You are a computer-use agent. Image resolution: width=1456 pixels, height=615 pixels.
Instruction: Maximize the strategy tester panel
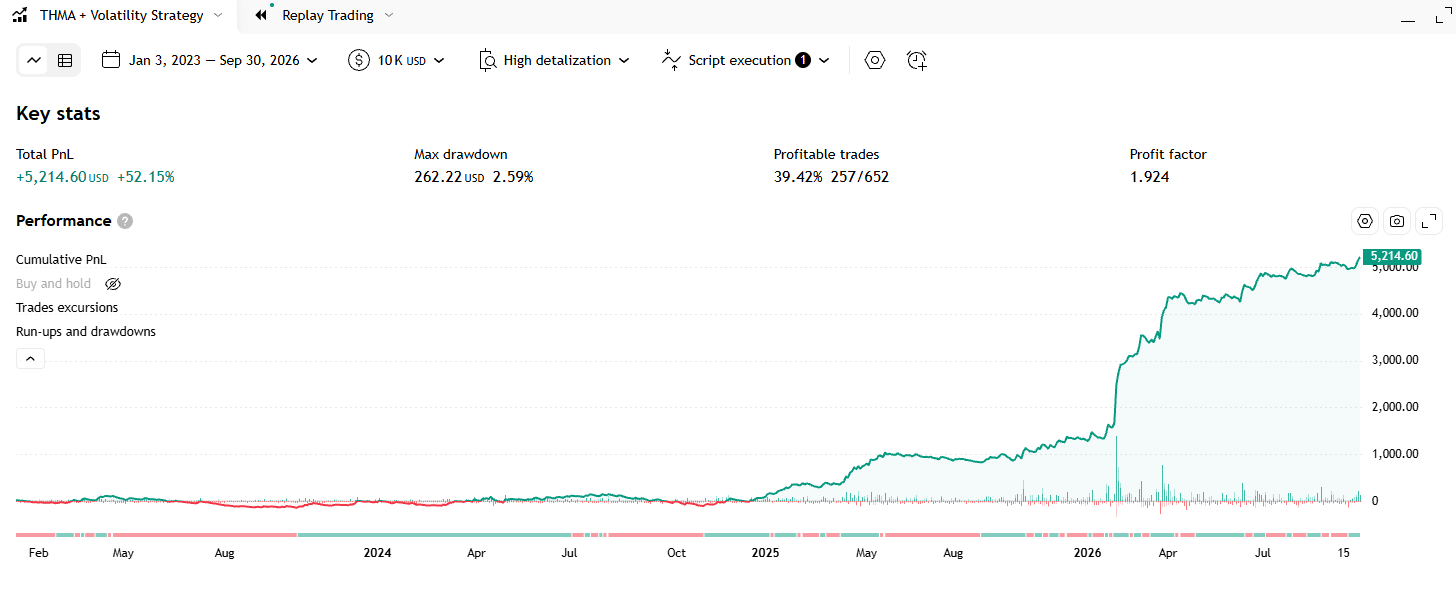point(1441,15)
